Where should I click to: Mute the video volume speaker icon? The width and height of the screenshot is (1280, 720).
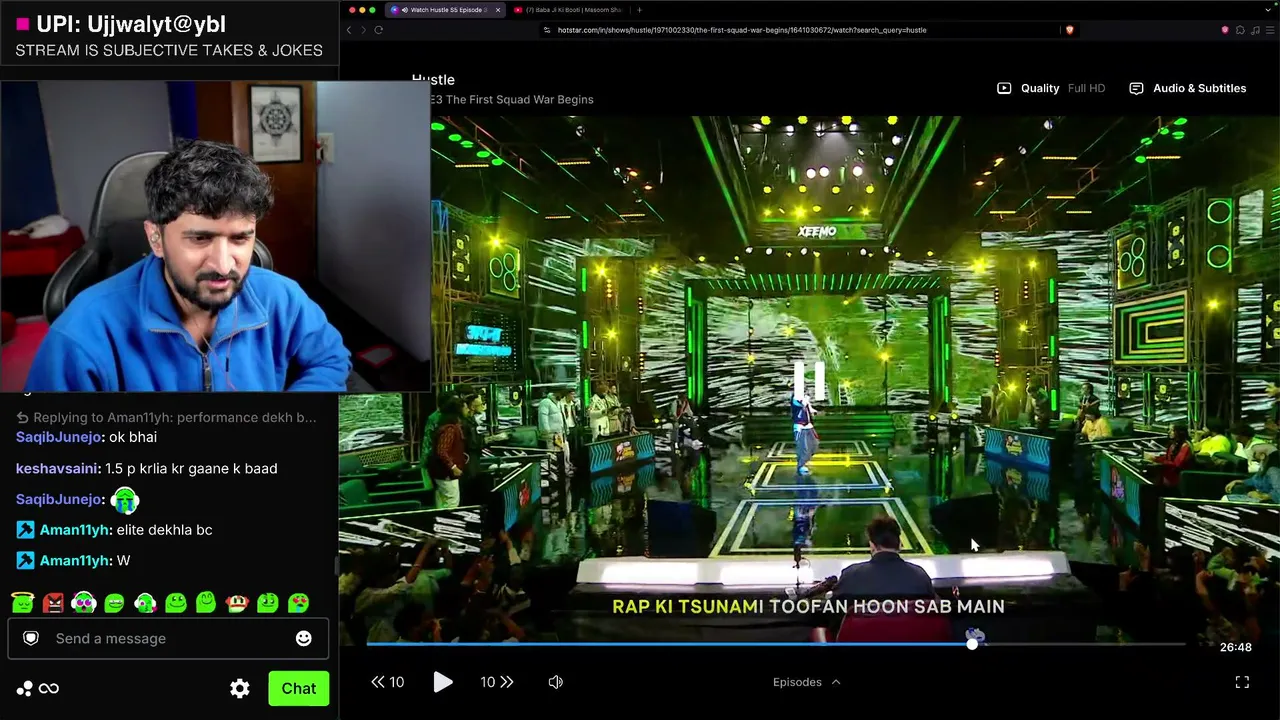[556, 682]
